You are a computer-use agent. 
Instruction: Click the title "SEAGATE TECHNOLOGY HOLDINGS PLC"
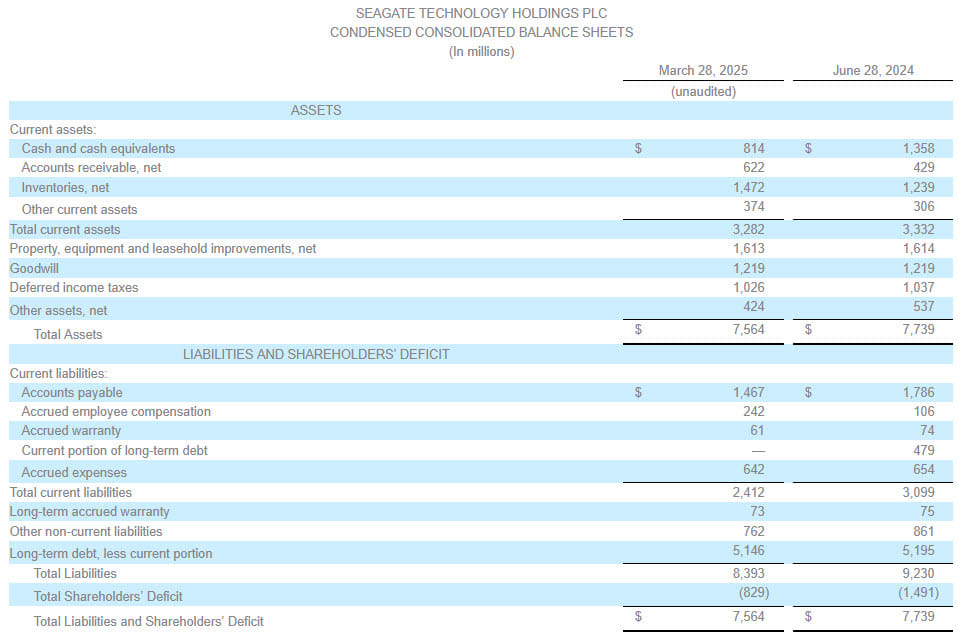click(481, 13)
